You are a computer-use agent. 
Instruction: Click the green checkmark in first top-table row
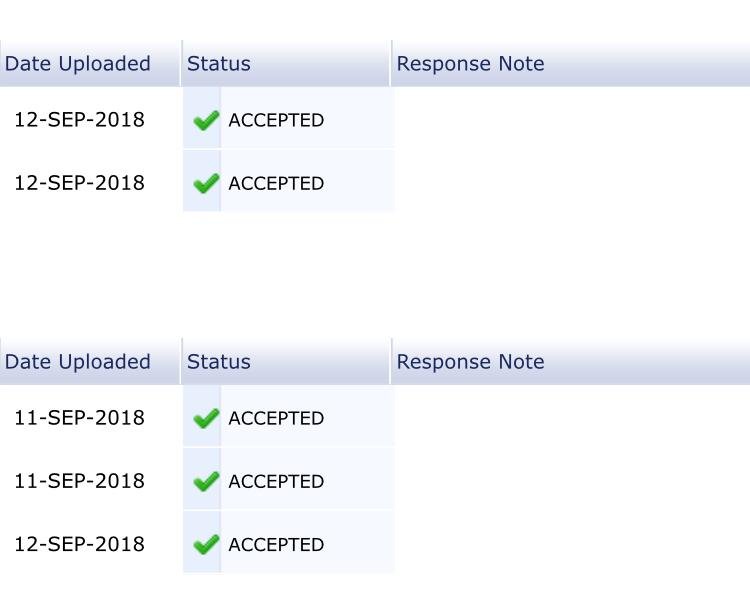click(x=206, y=120)
